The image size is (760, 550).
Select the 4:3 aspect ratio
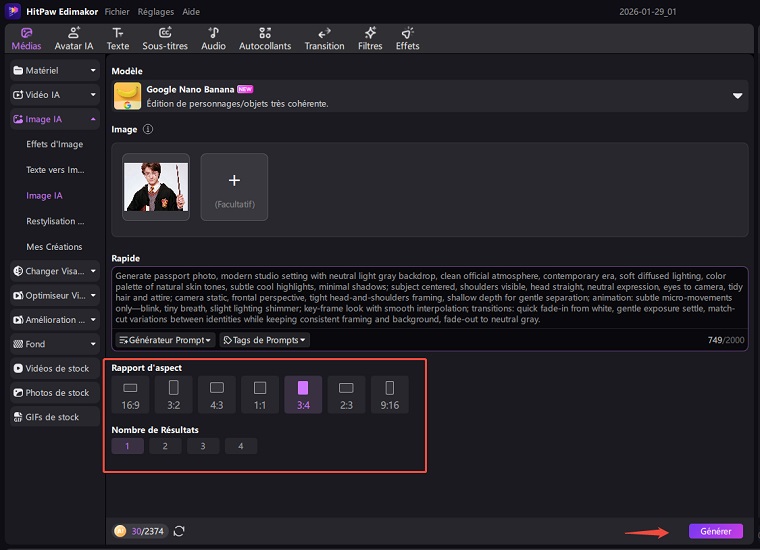tap(217, 395)
